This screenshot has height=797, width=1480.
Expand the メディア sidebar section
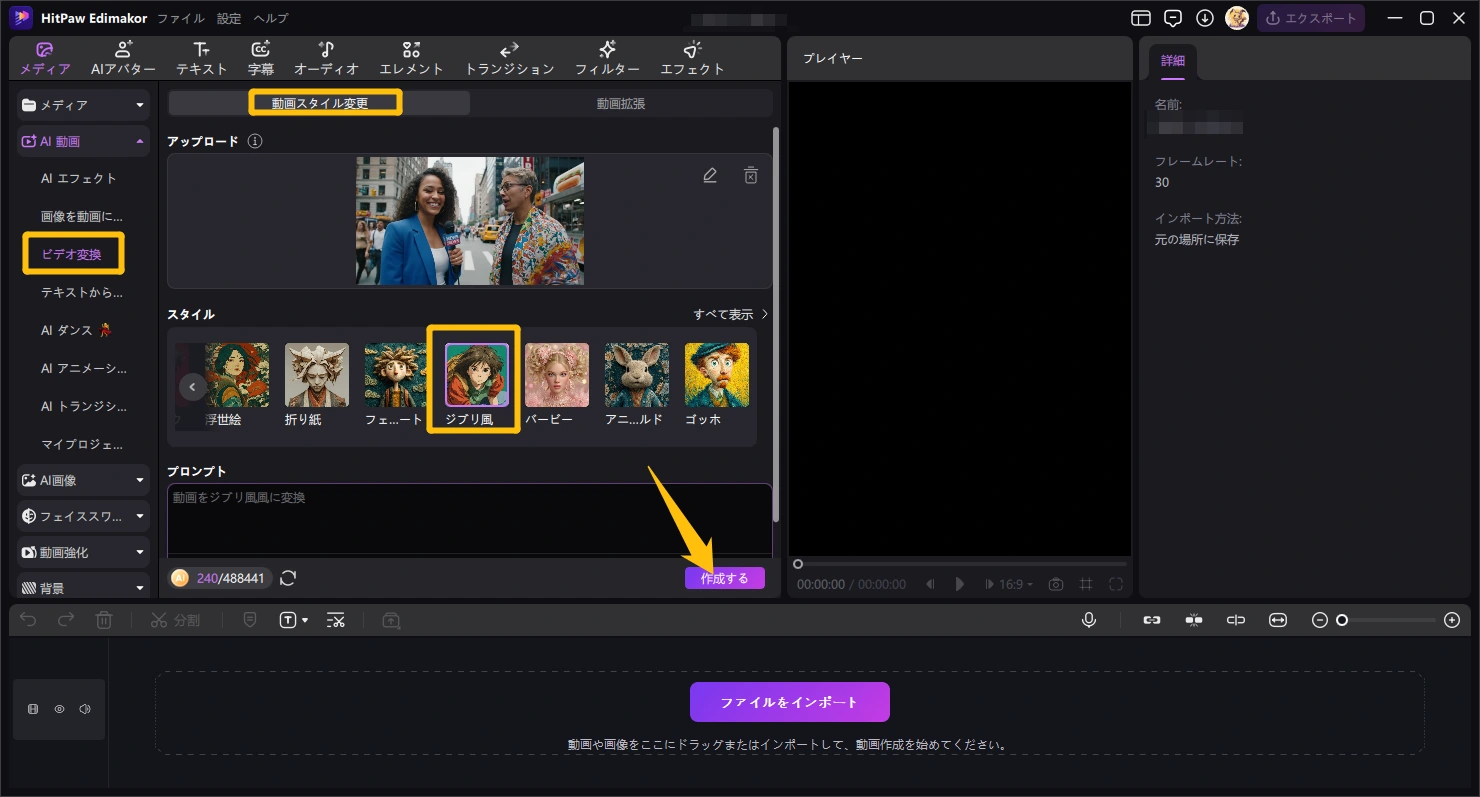point(83,104)
